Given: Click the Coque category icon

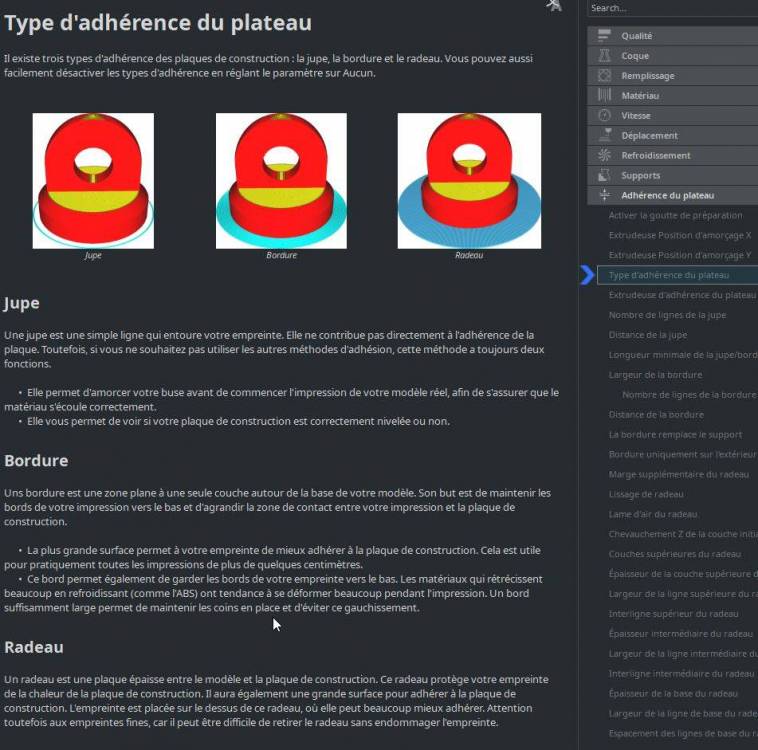Looking at the screenshot, I should pyautogui.click(x=604, y=56).
